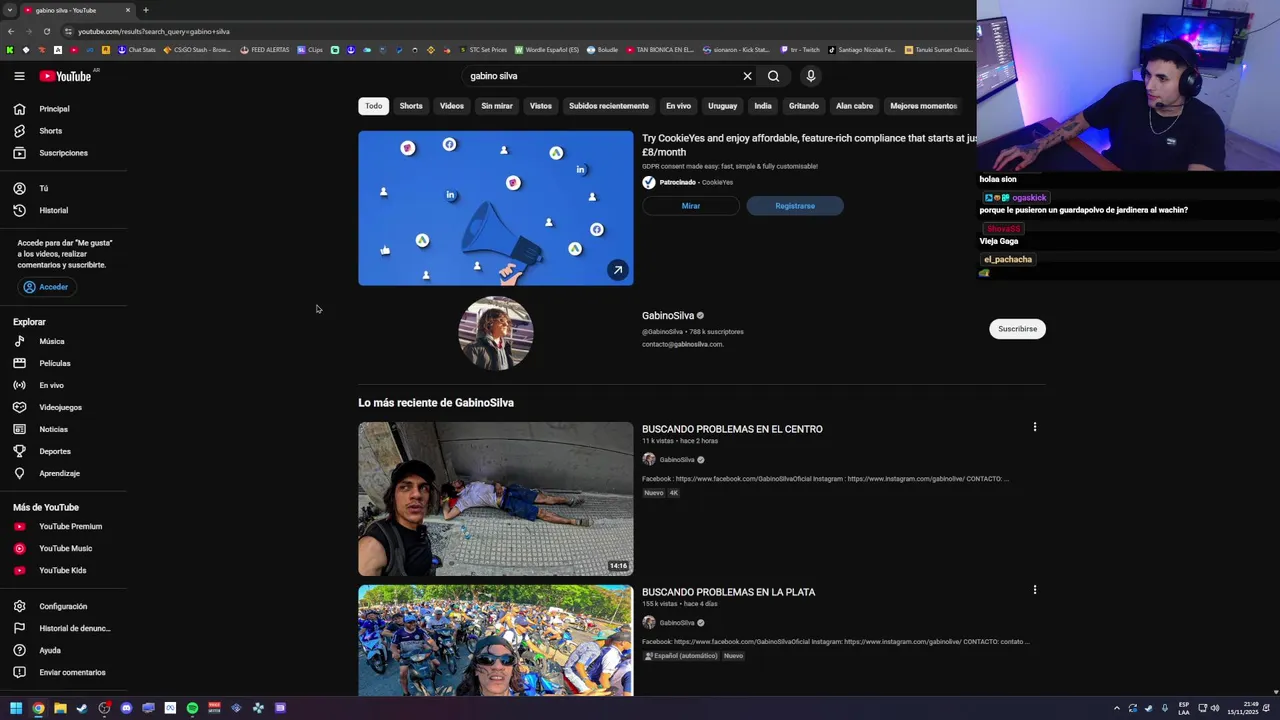Reload the page with browser refresh button

(x=46, y=31)
